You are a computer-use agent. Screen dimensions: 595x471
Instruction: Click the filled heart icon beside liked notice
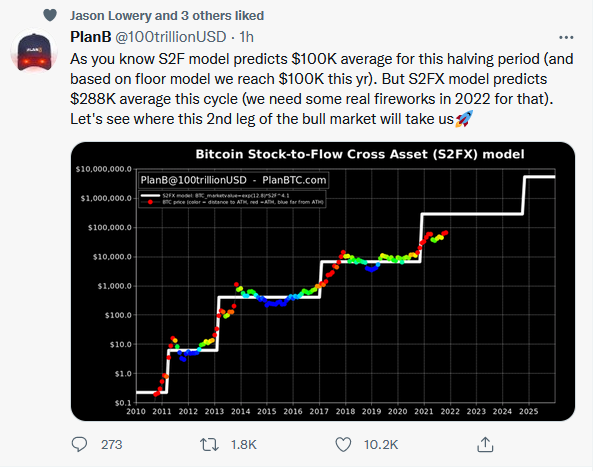click(50, 15)
